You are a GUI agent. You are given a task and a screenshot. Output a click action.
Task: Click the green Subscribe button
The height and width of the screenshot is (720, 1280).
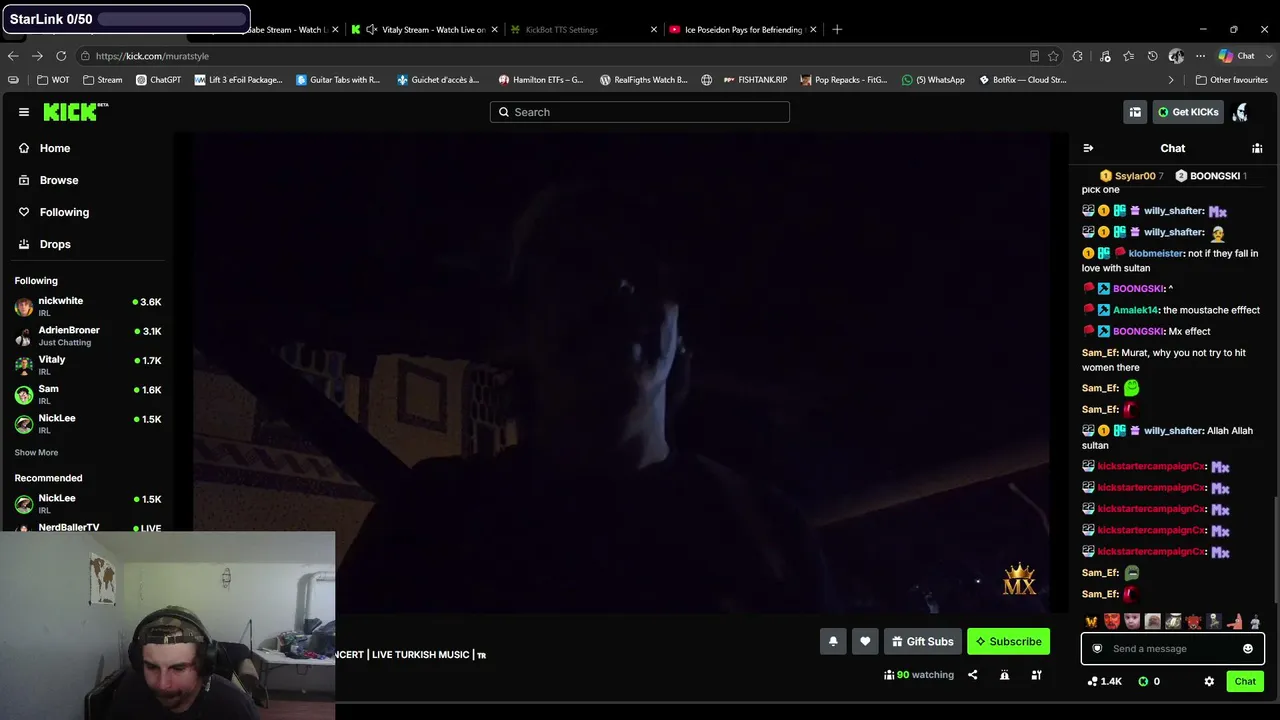point(1008,642)
